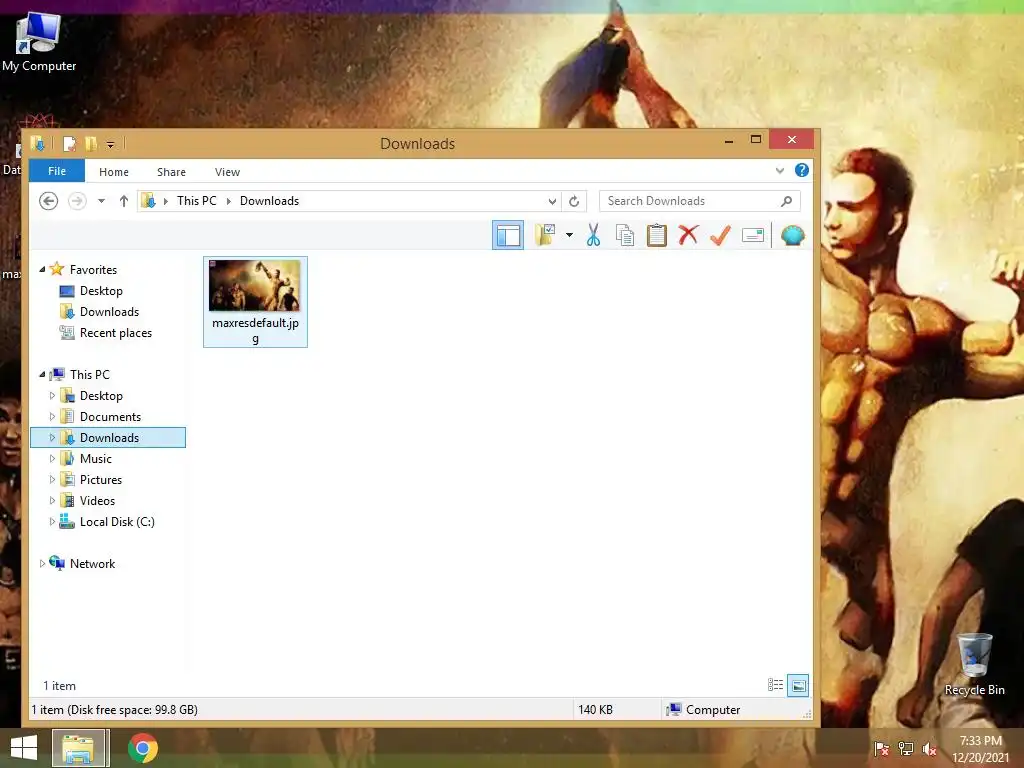Click the Rename icon in toolbar

(753, 235)
